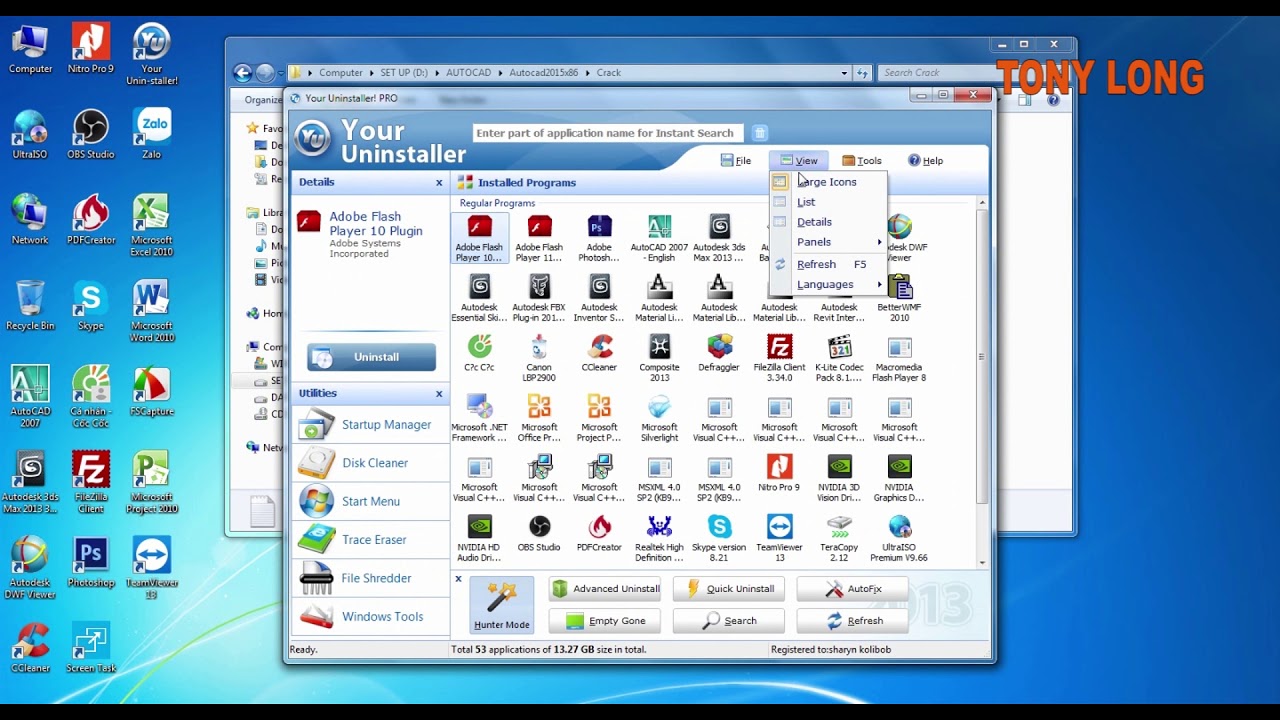Click the clear search icon beside search box
1280x720 pixels.
click(x=759, y=133)
